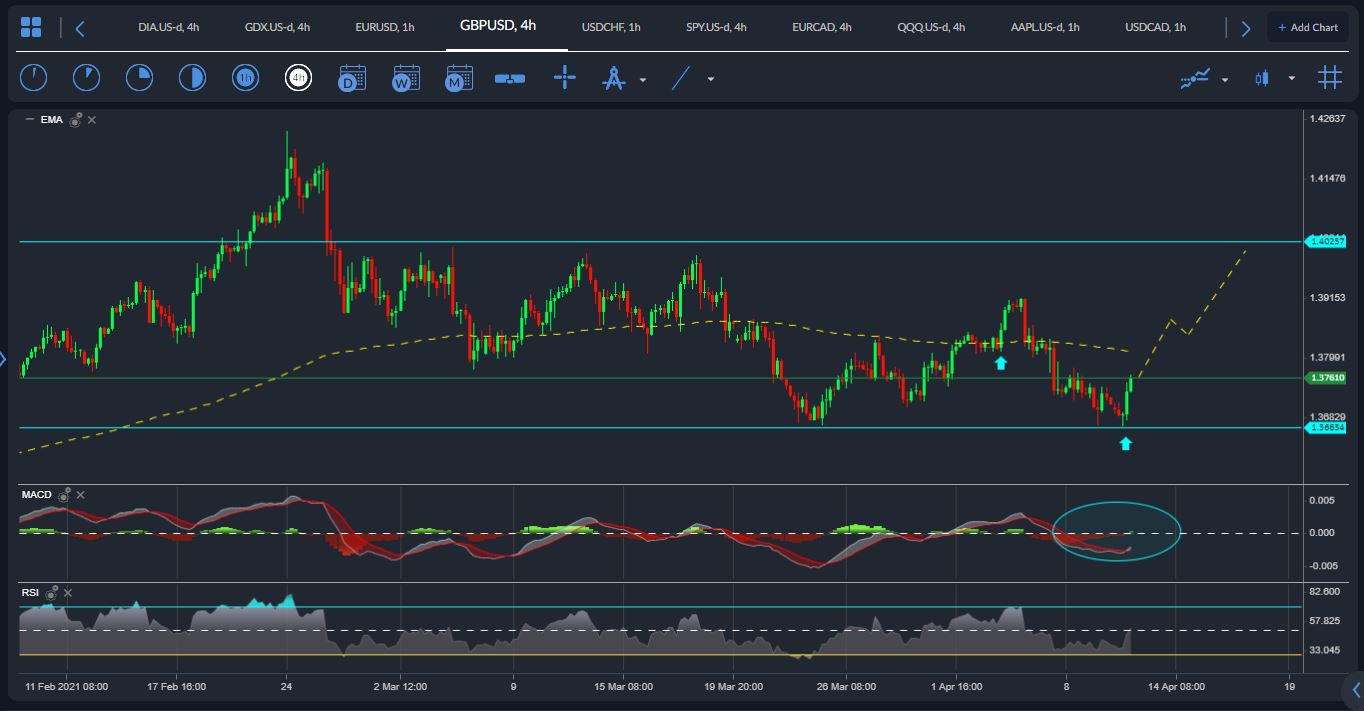Open RSI indicator settings gear
The height and width of the screenshot is (711, 1364).
[x=50, y=592]
